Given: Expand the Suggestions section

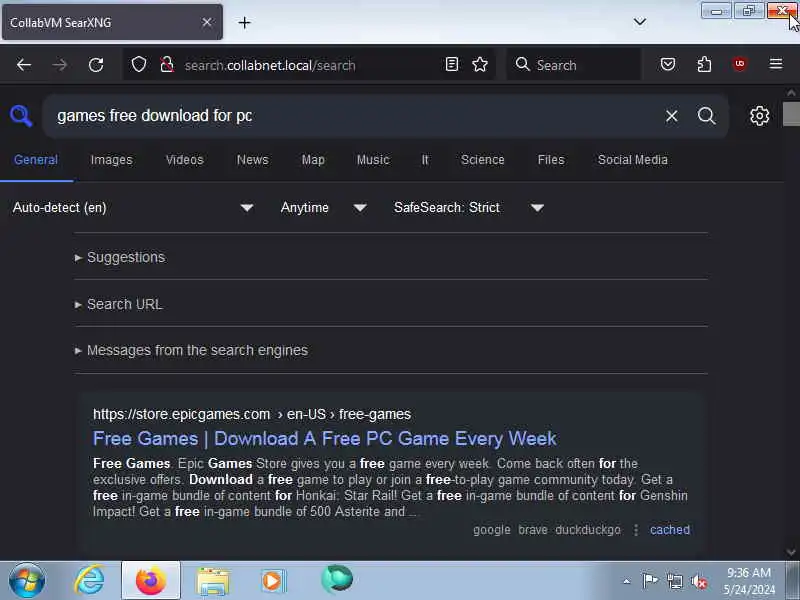Looking at the screenshot, I should [120, 257].
